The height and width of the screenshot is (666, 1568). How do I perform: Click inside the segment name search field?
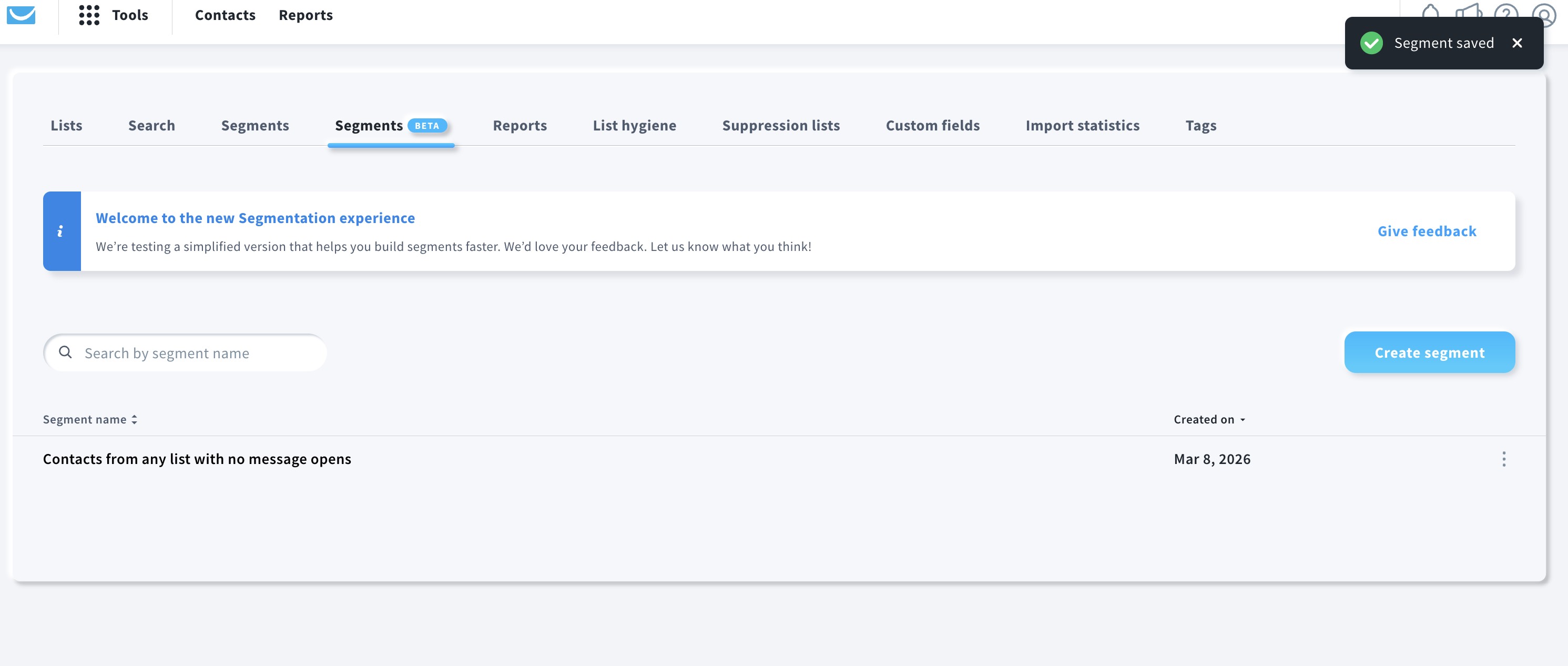[182, 352]
